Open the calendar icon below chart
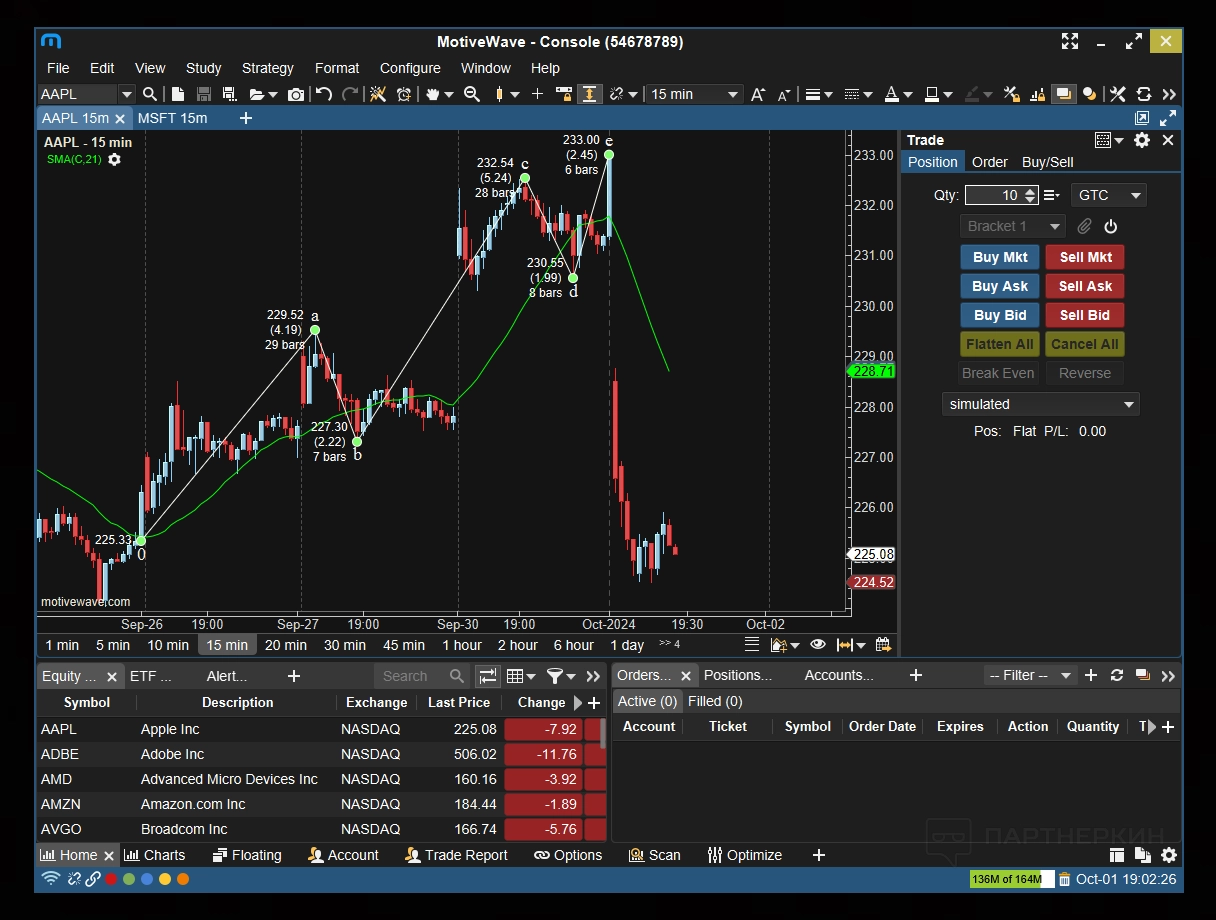Screen dimensions: 1216x920 (x=883, y=645)
